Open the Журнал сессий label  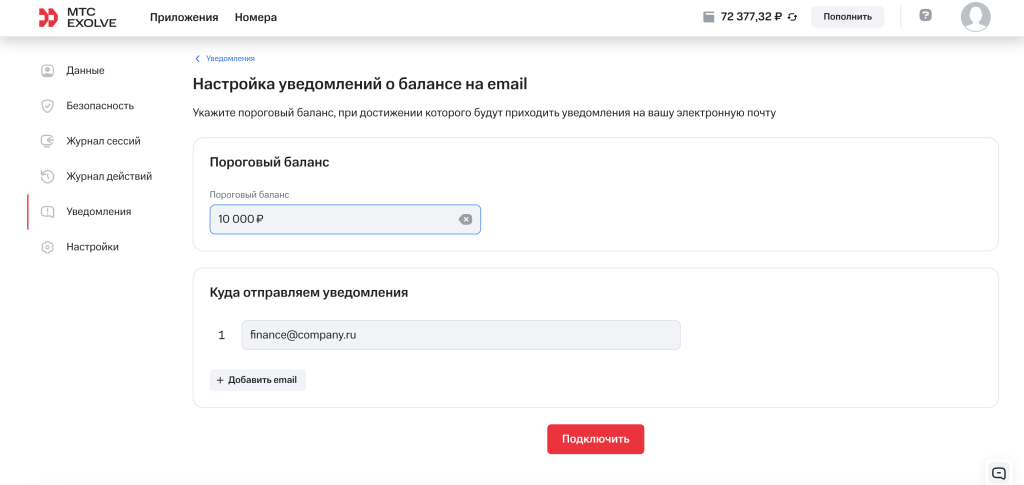coord(103,141)
